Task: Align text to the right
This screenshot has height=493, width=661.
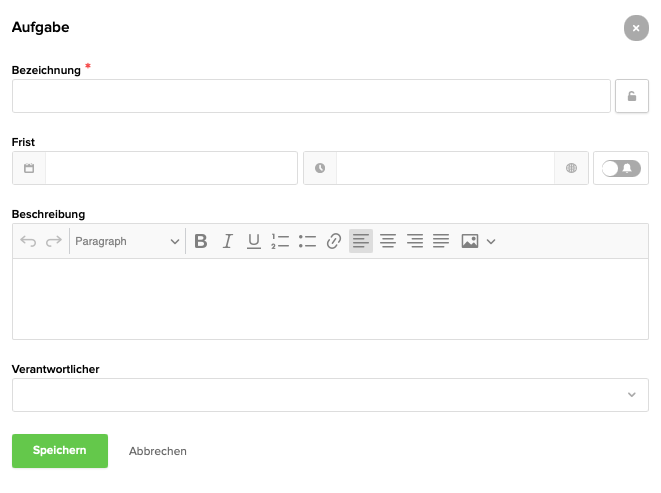Action: [x=415, y=241]
